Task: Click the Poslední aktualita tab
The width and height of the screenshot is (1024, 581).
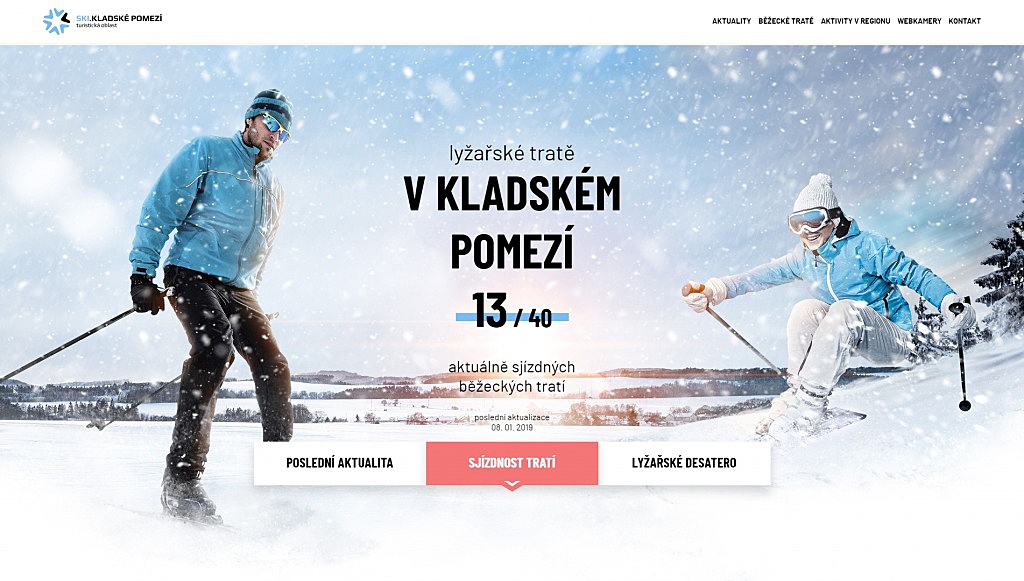Action: 340,463
